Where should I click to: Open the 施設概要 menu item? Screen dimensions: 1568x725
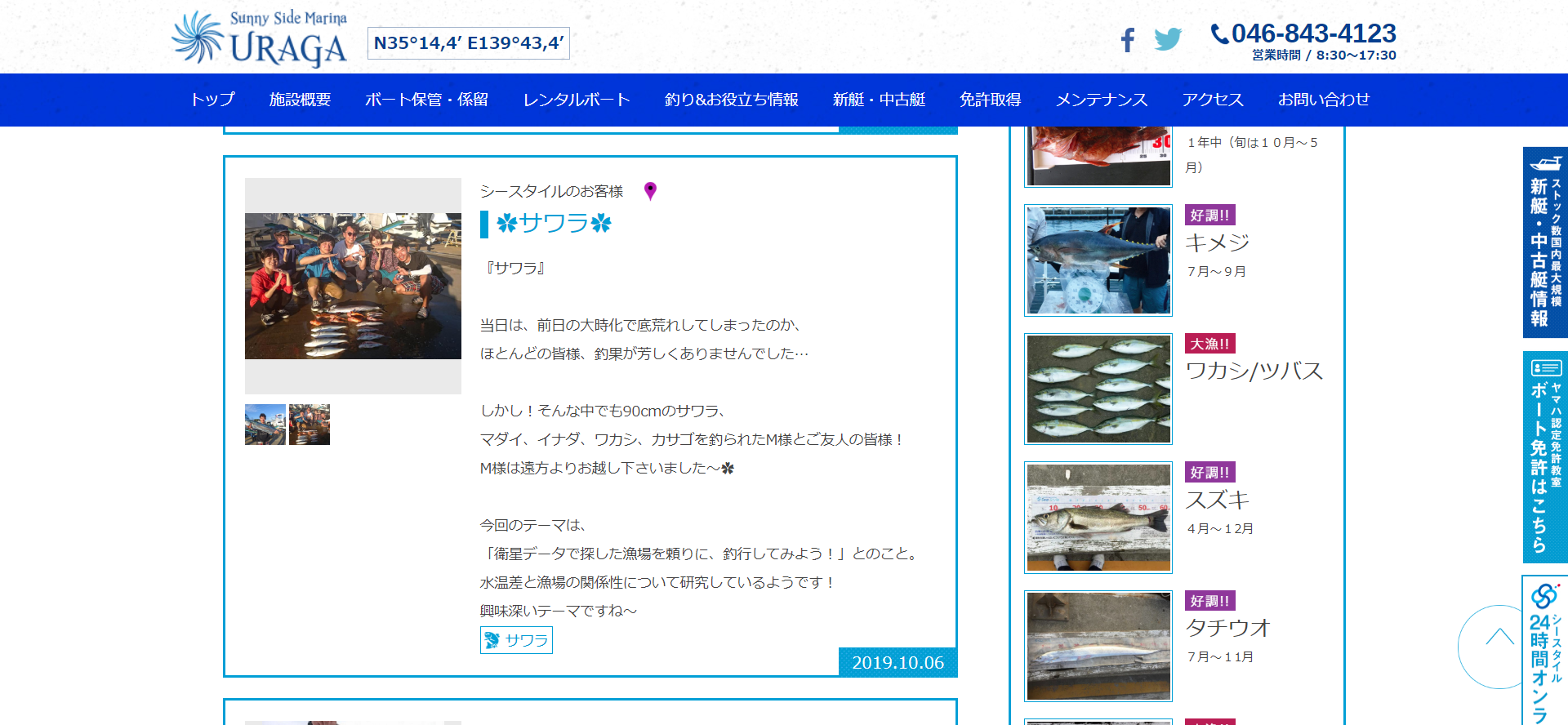coord(300,100)
